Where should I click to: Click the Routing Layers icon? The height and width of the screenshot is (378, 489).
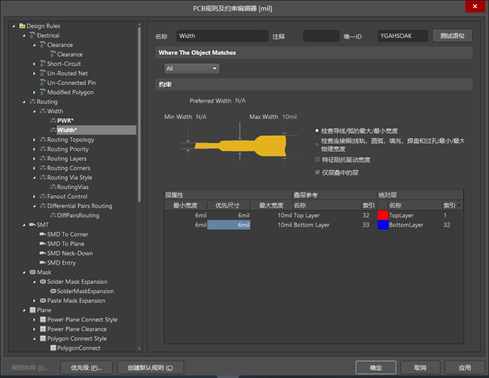pos(43,158)
